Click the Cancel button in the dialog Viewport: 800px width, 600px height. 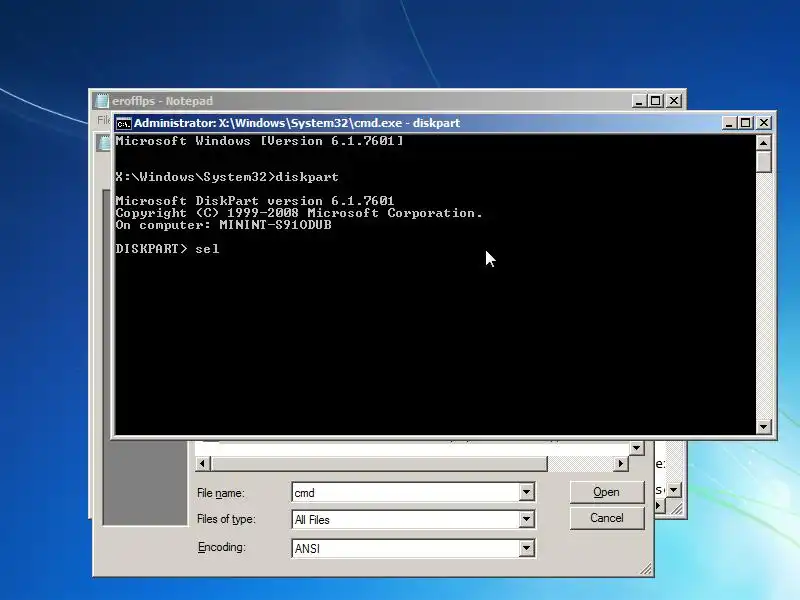point(607,518)
